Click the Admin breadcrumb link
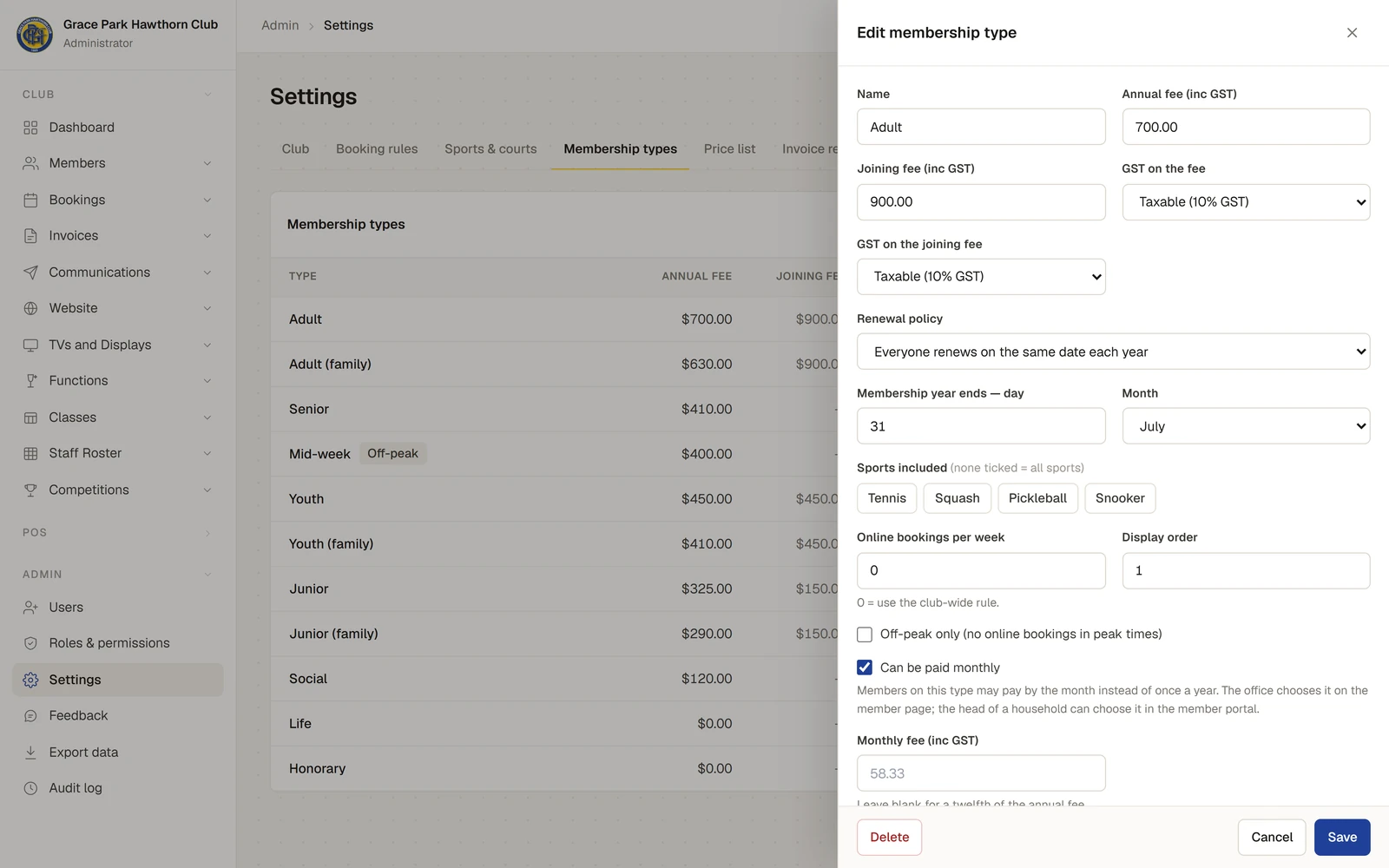The width and height of the screenshot is (1389, 868). 280,26
